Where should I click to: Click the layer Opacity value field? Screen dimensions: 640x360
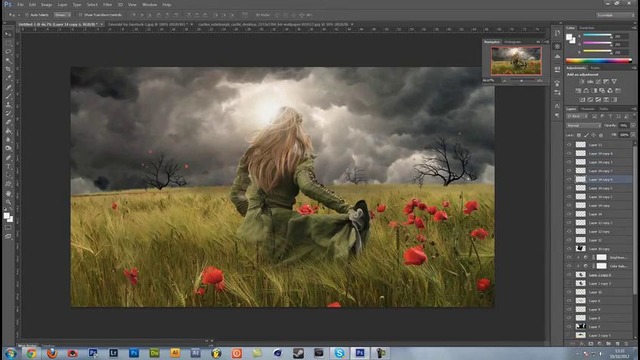(623, 126)
